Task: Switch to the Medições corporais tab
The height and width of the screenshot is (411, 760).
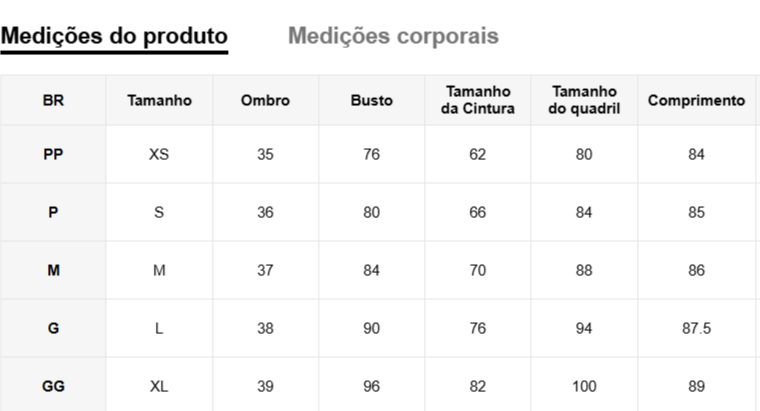Action: pos(393,36)
